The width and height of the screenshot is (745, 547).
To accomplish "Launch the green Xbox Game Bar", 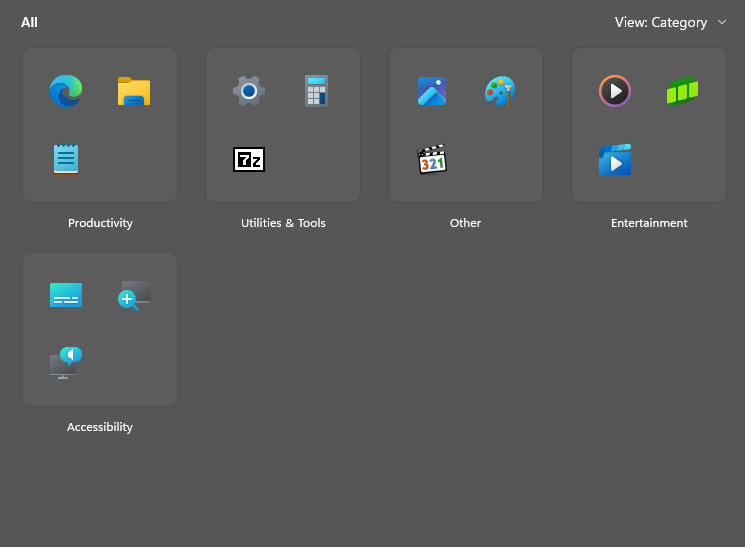I will tap(682, 92).
